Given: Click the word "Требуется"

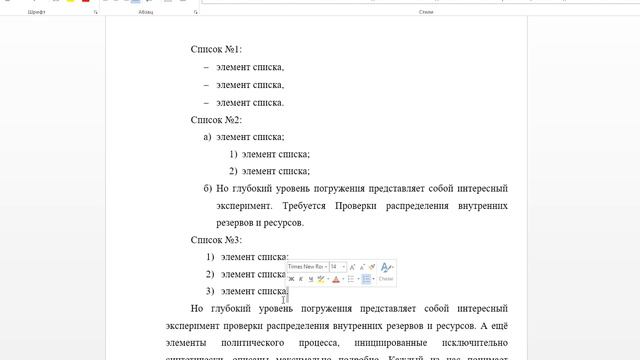Looking at the screenshot, I should (304, 206).
